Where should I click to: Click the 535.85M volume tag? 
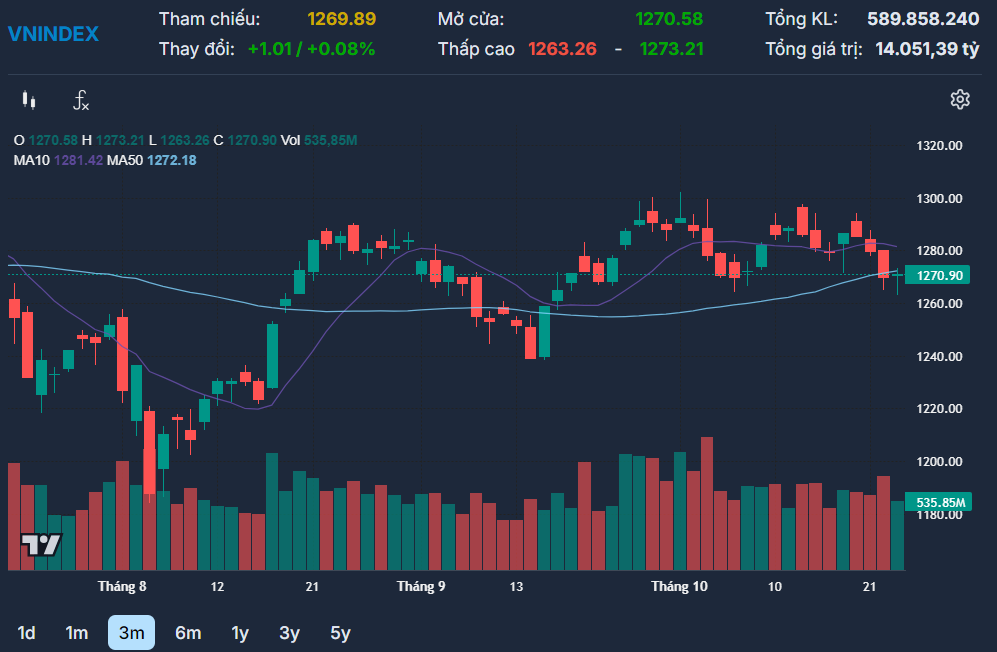939,502
